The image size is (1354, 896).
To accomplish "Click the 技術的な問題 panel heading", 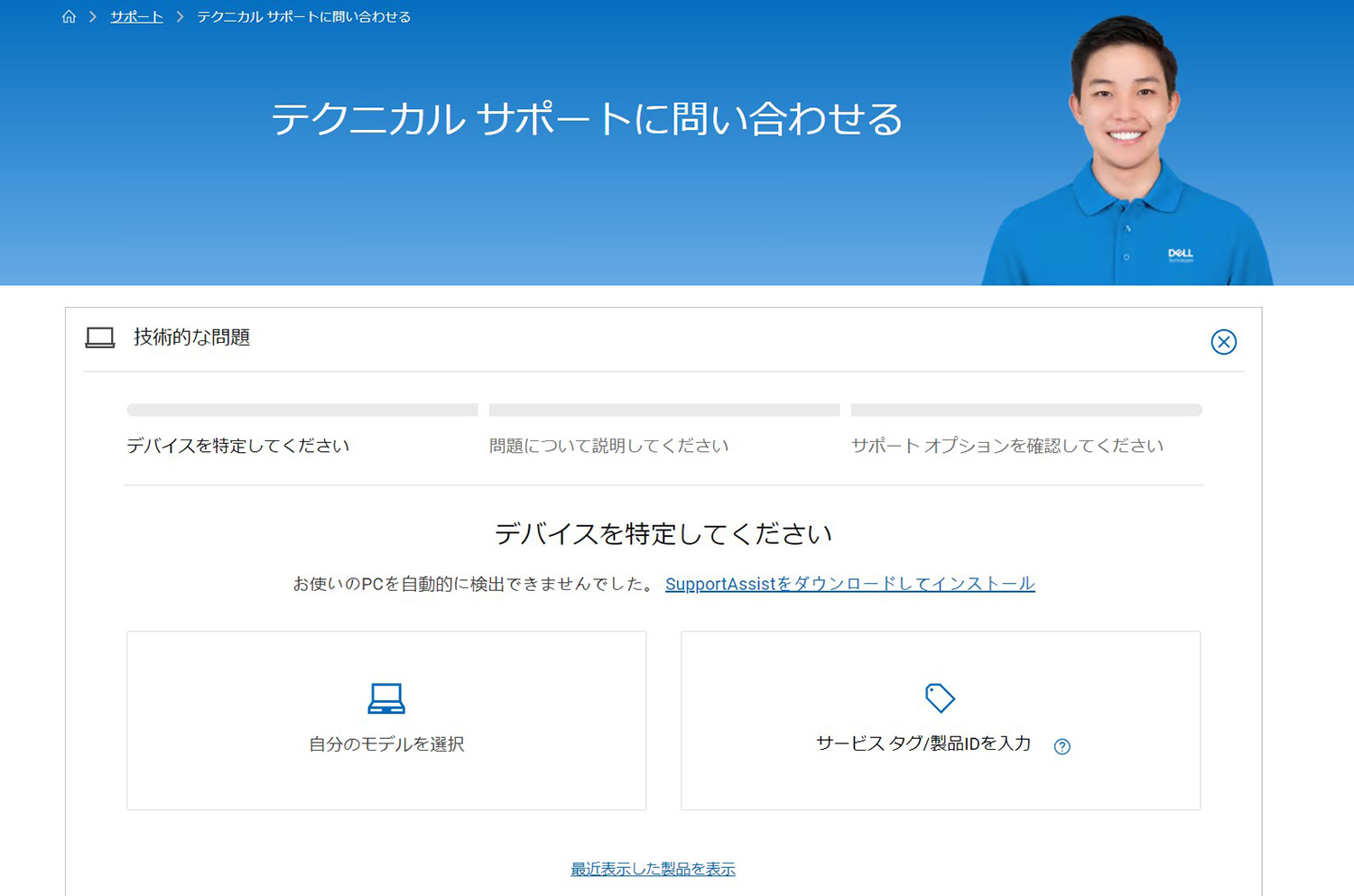I will 192,337.
